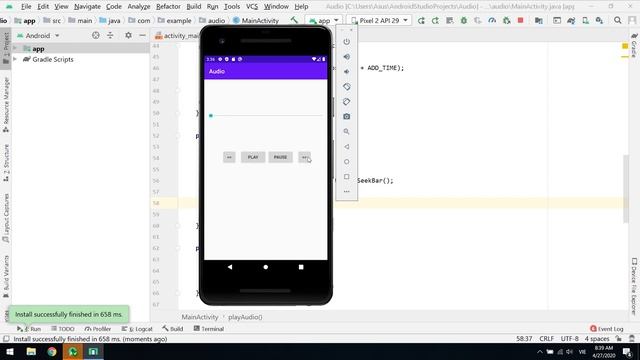The height and width of the screenshot is (360, 640).
Task: Click the editor vertical scrollbar
Action: coord(626,189)
